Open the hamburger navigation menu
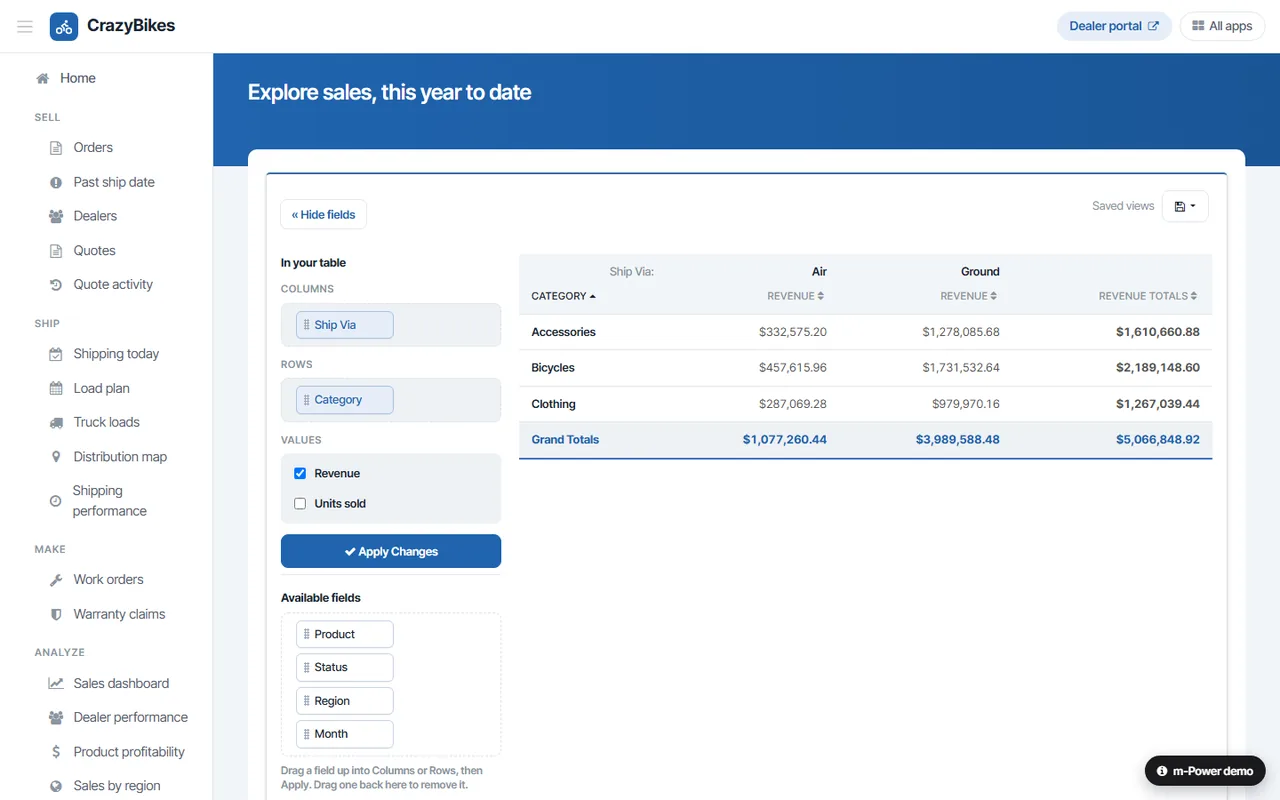The width and height of the screenshot is (1280, 800). [25, 27]
